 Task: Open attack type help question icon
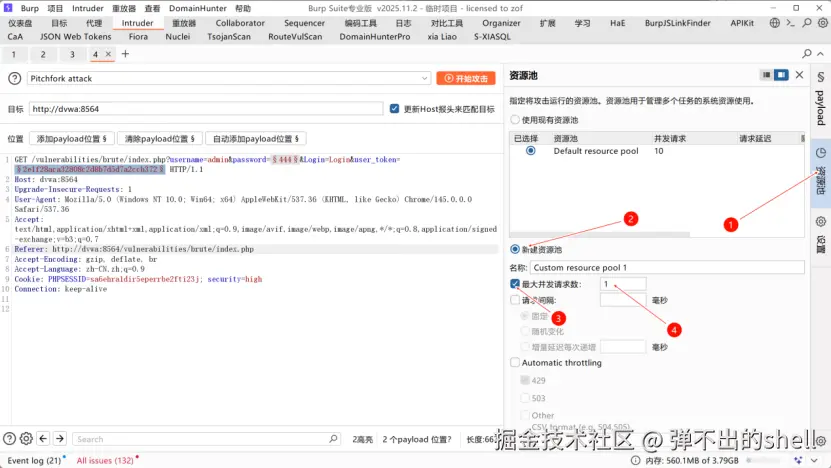pyautogui.click(x=15, y=78)
